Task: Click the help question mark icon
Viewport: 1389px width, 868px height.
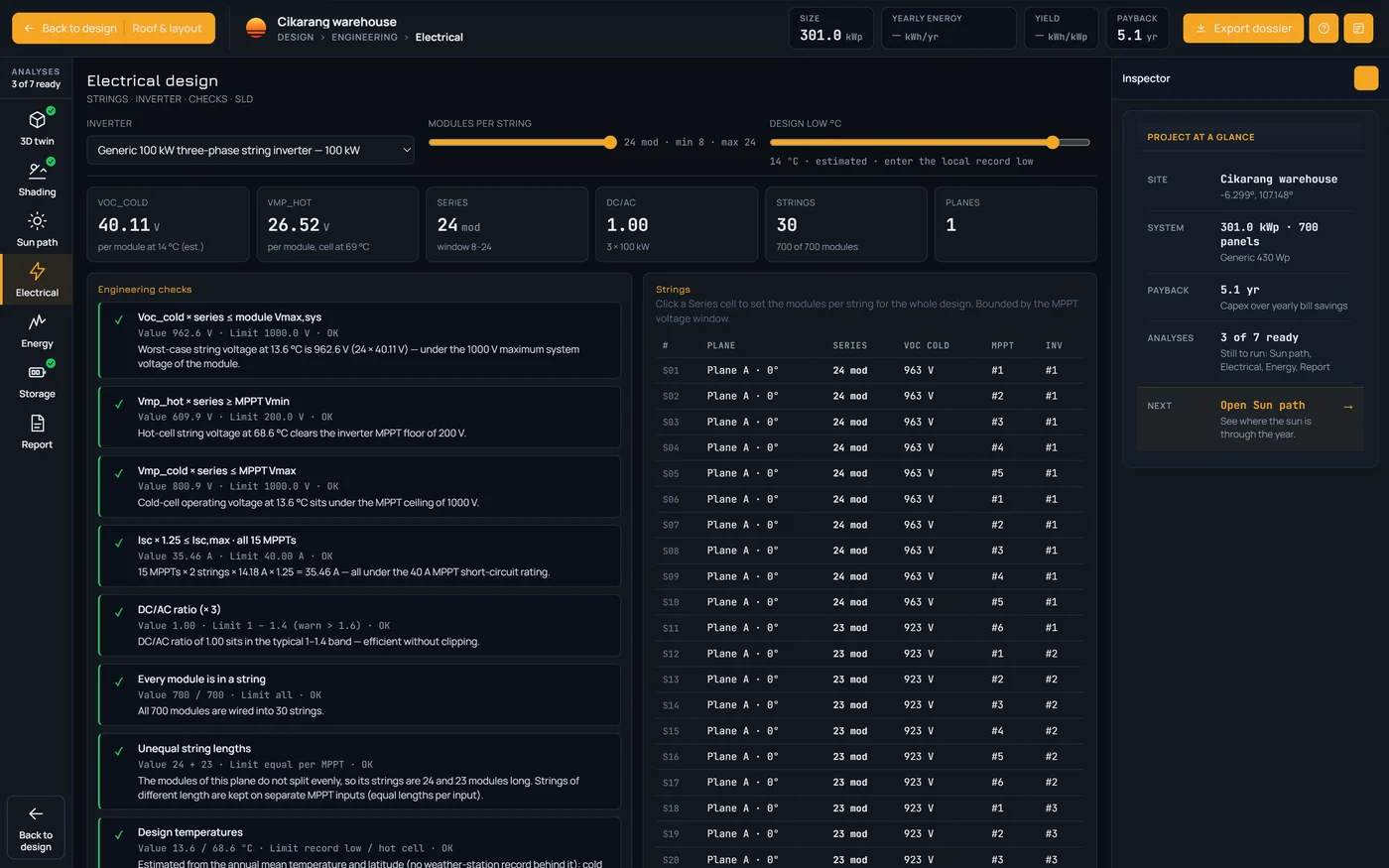Action: (1324, 28)
